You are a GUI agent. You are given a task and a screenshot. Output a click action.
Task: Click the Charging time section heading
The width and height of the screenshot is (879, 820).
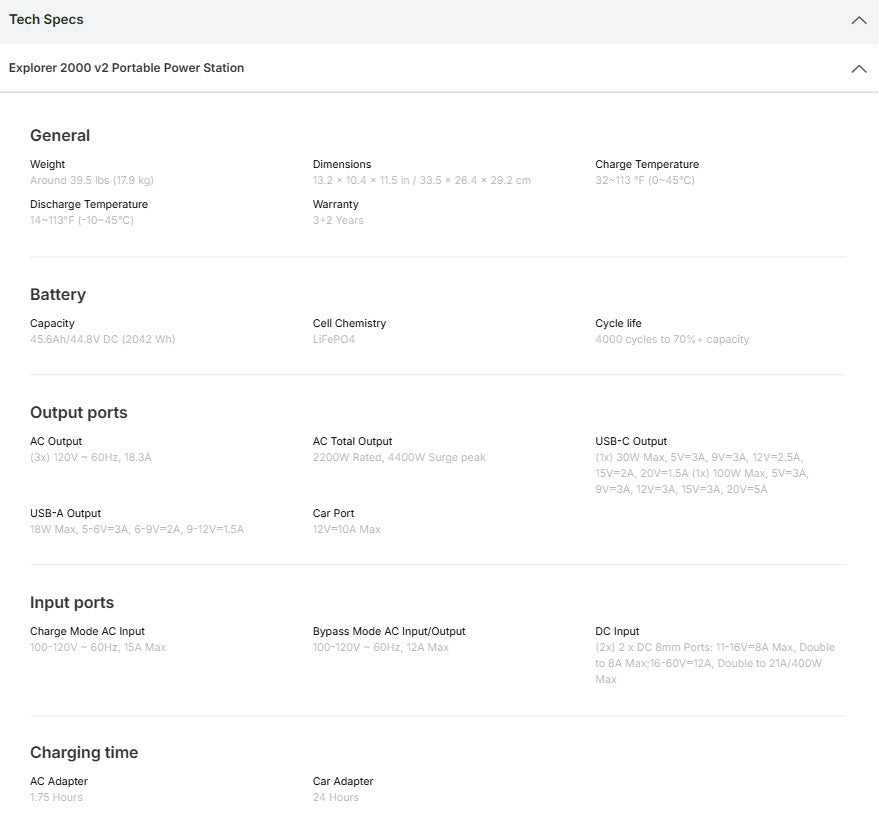(84, 753)
